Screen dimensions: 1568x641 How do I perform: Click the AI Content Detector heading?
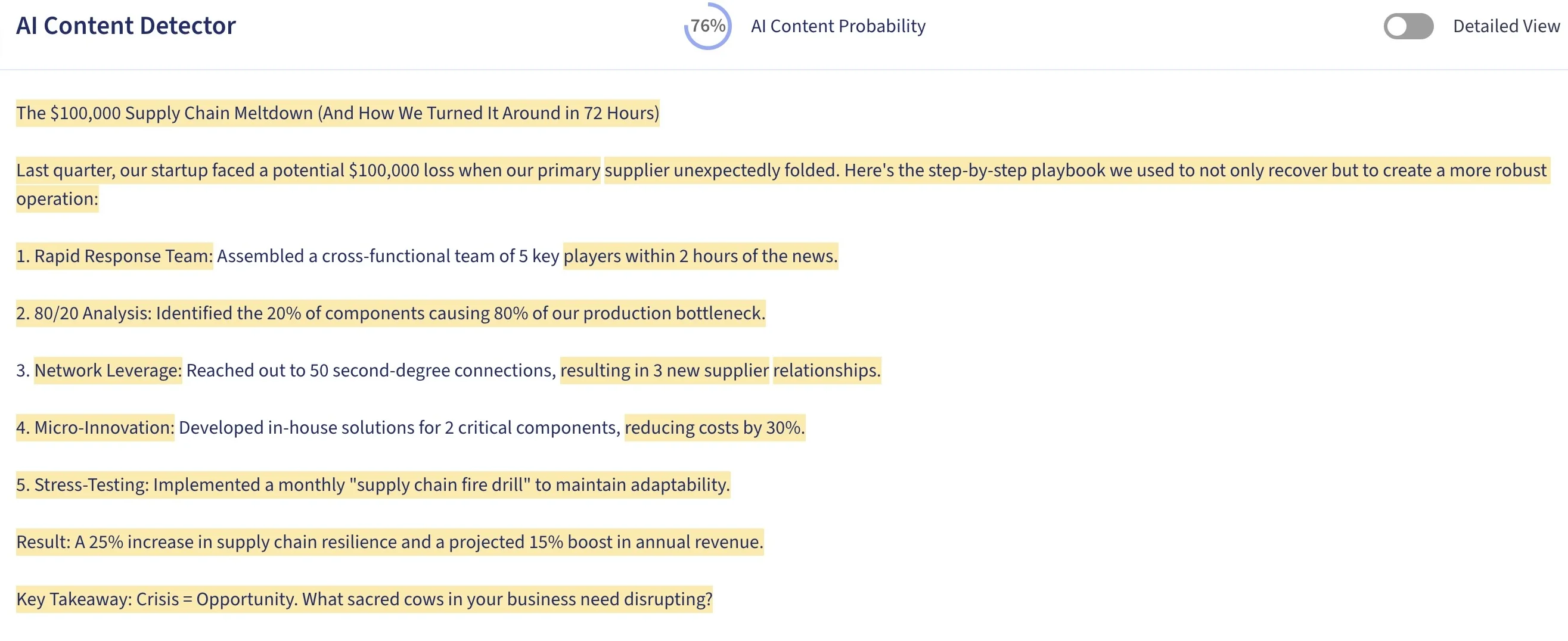pyautogui.click(x=125, y=26)
